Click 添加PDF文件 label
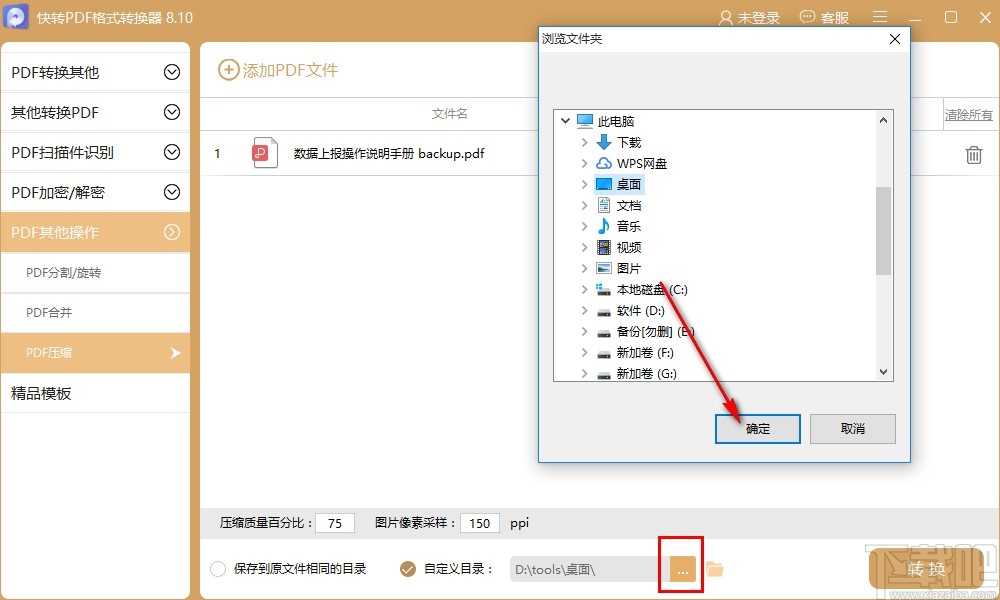Viewport: 1000px width, 600px height. coord(290,70)
